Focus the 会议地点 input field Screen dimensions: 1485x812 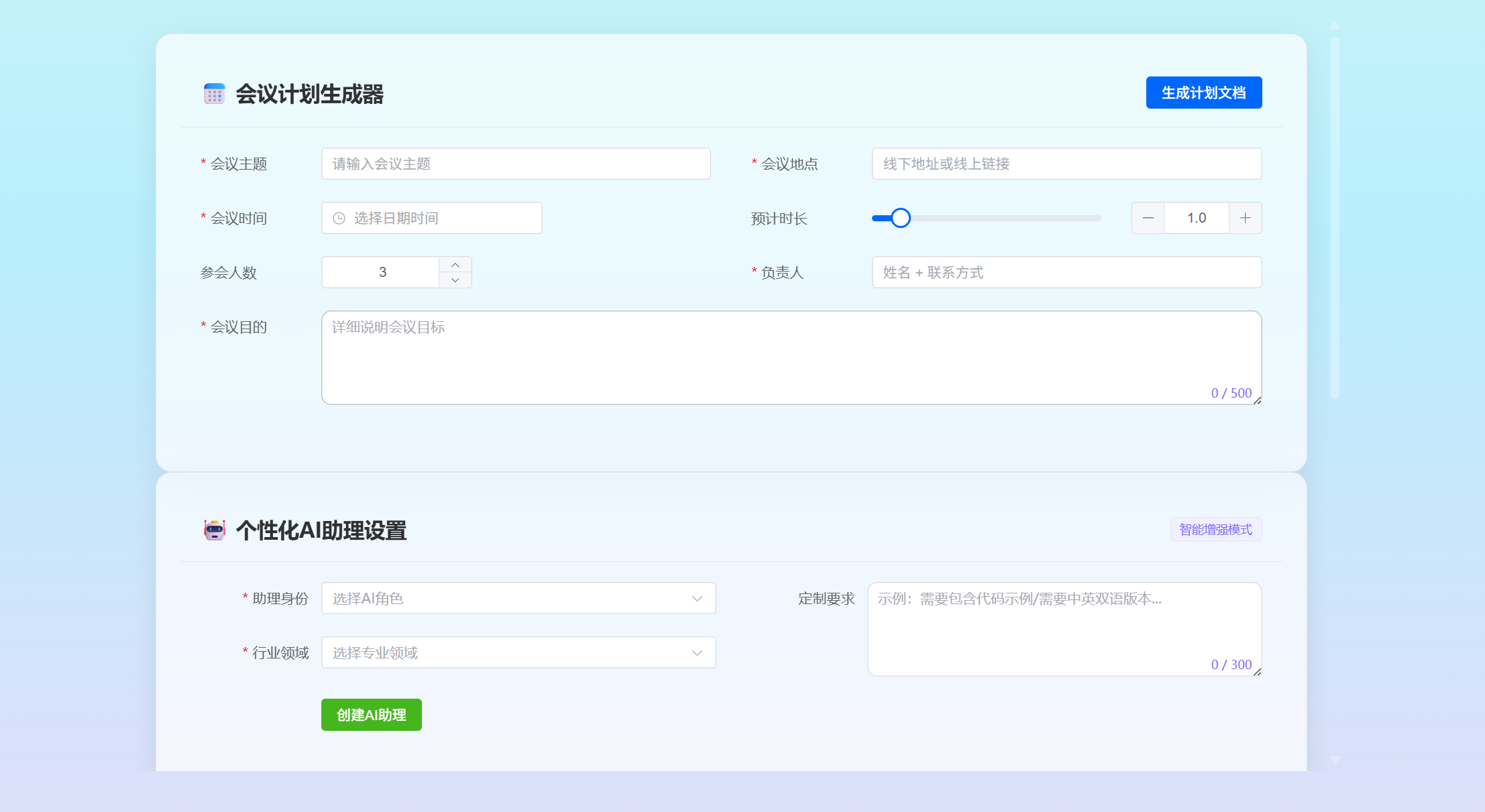tap(1066, 164)
